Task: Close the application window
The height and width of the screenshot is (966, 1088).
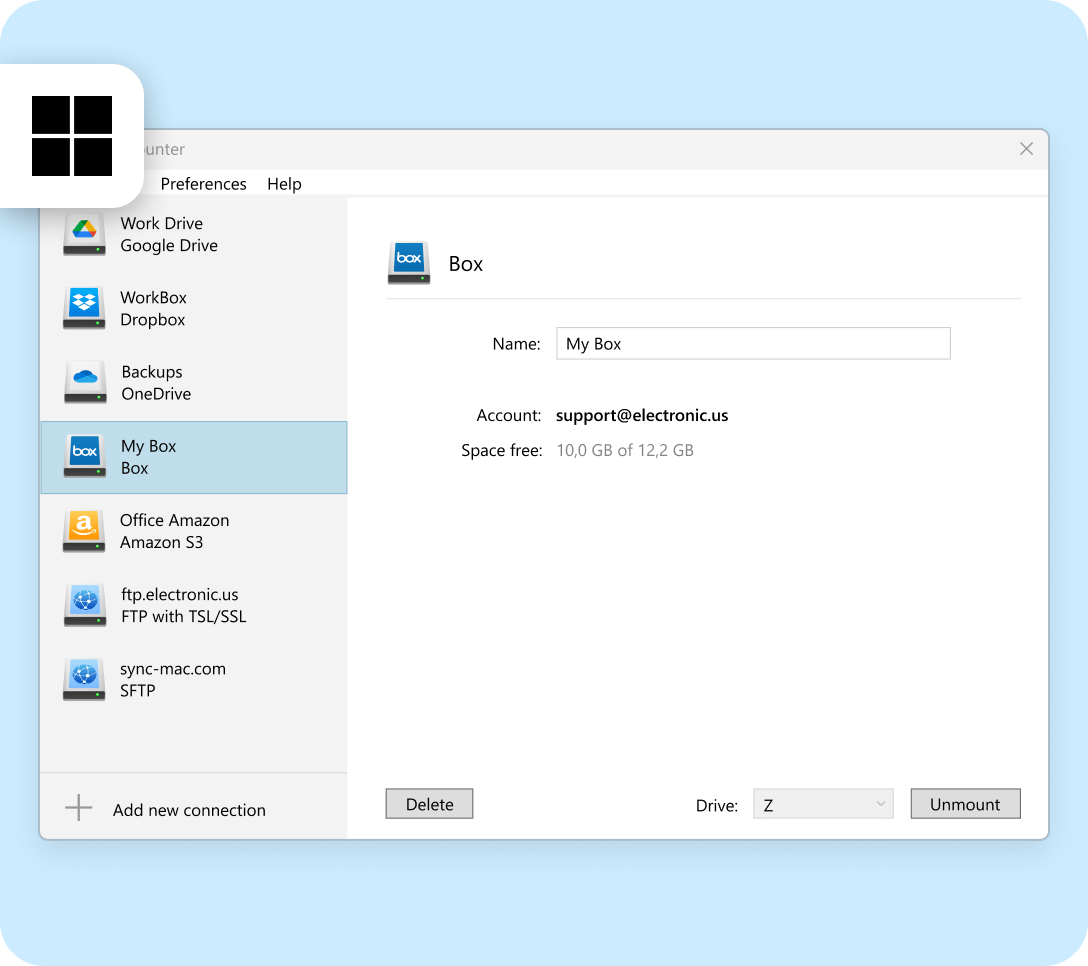Action: (1026, 149)
